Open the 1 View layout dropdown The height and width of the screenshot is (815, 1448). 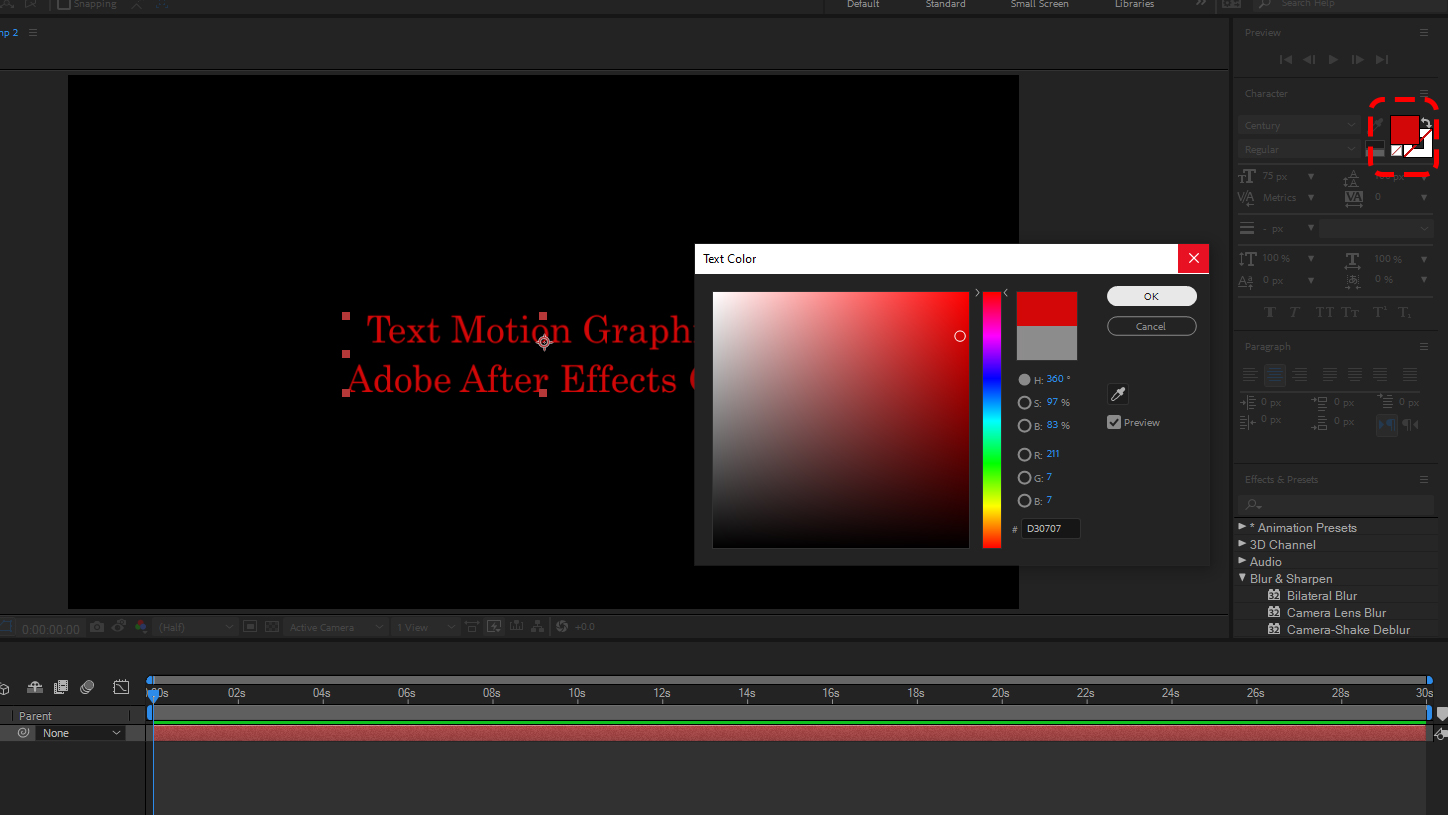coord(424,627)
